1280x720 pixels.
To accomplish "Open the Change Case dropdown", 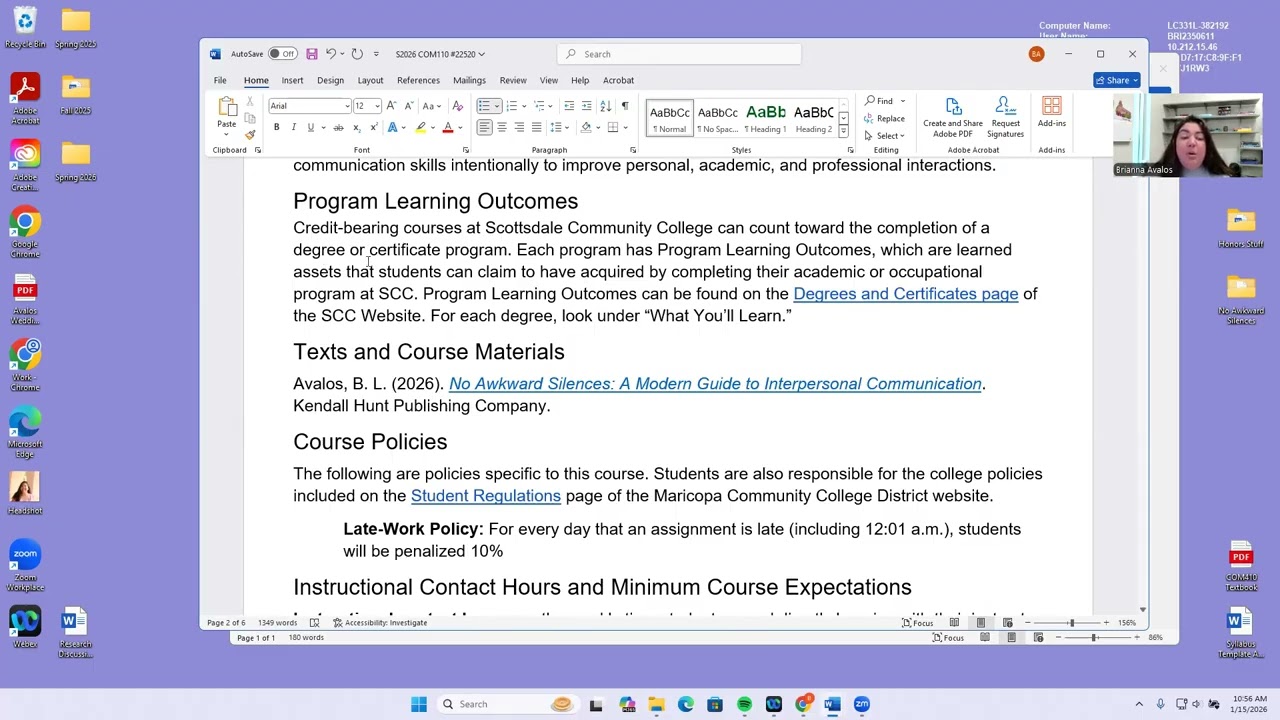I will point(431,106).
